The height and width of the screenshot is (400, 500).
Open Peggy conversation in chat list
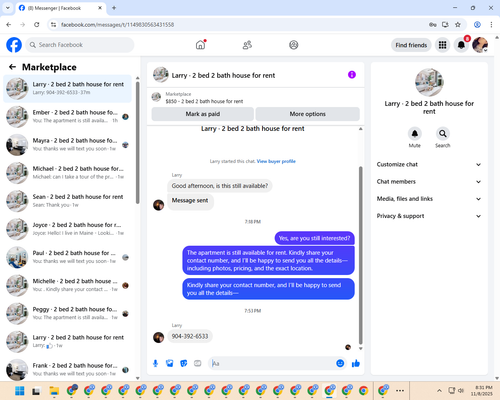tap(68, 313)
